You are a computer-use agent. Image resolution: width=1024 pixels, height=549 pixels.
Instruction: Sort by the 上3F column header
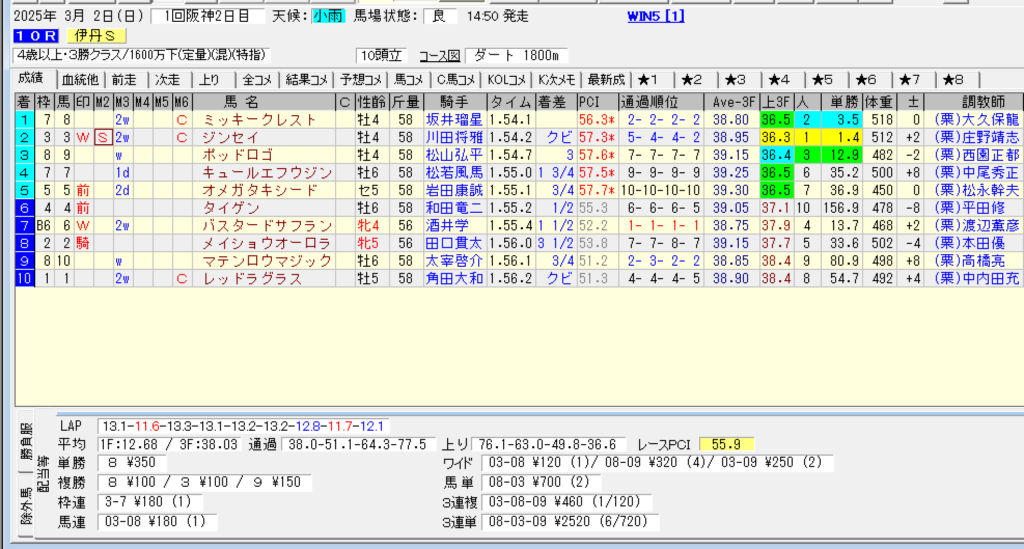tap(776, 102)
